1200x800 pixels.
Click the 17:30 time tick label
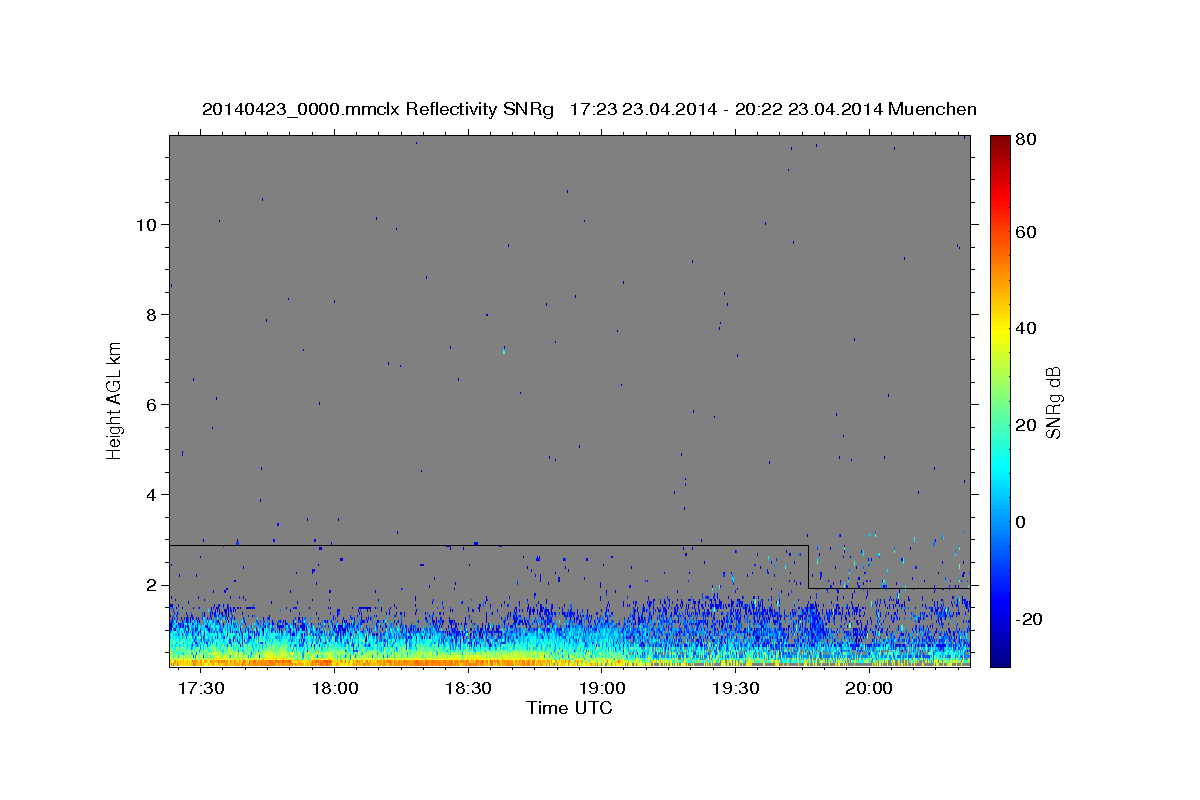[202, 689]
